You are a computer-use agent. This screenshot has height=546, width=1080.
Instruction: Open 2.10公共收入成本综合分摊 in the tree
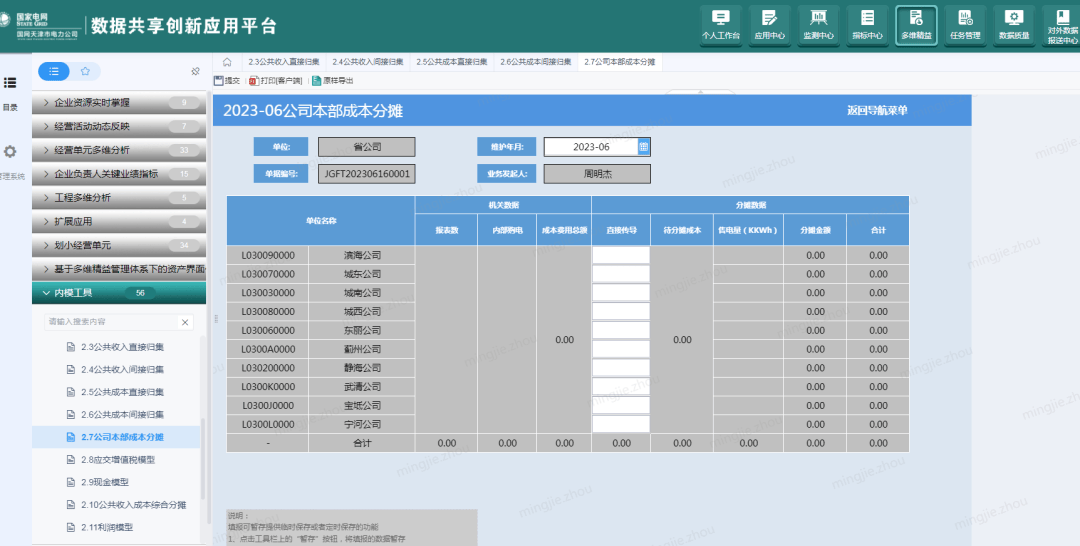click(133, 505)
